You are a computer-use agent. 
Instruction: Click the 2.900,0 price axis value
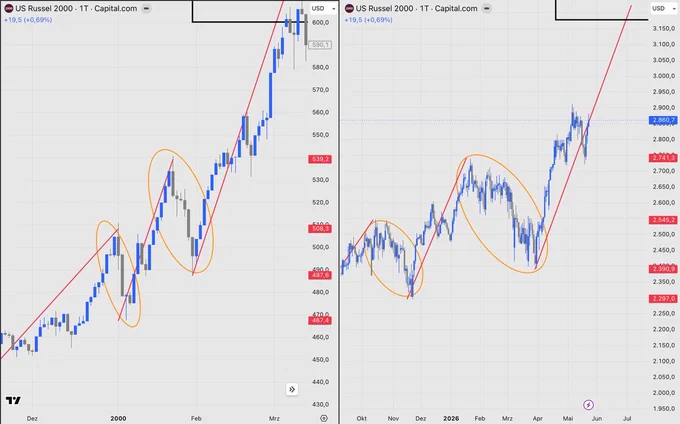point(664,108)
